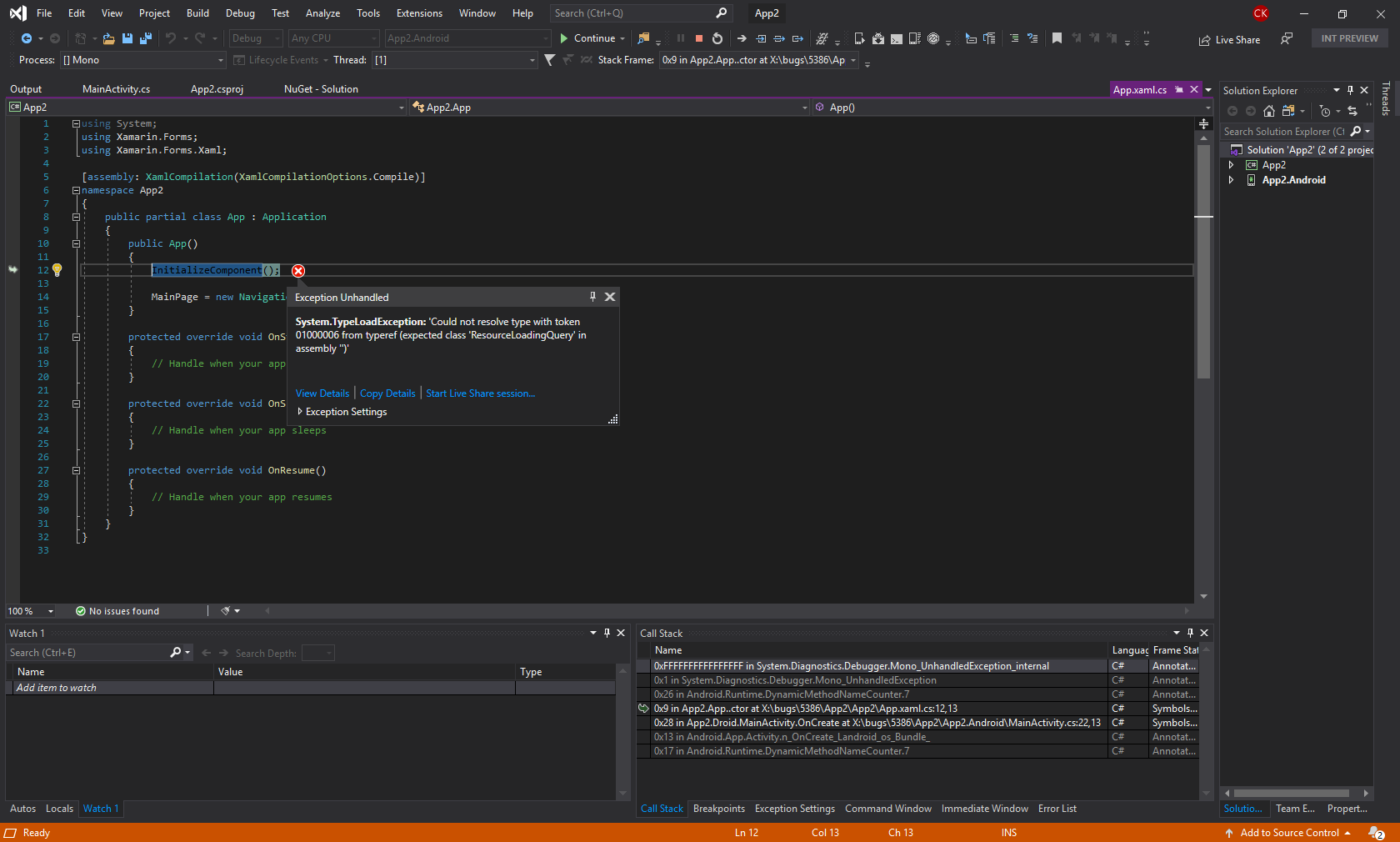Pin the Exception Unhandled popup
Screen dimensions: 1400x842
tap(592, 297)
